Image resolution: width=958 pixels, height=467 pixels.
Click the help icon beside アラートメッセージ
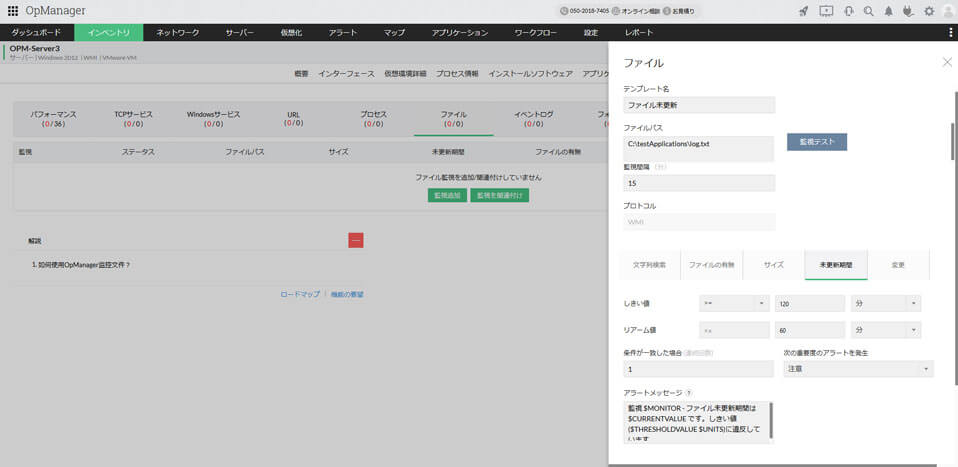click(x=689, y=393)
